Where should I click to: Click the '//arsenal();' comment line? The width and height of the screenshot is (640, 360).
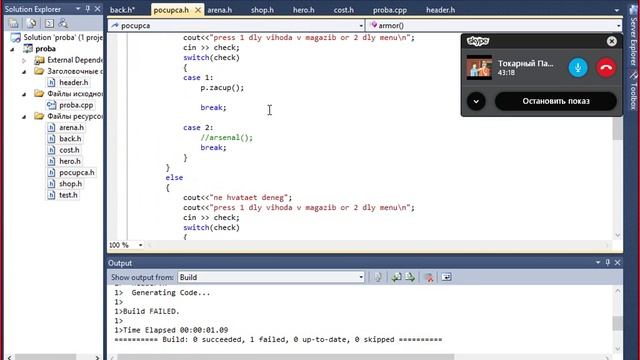coord(227,138)
